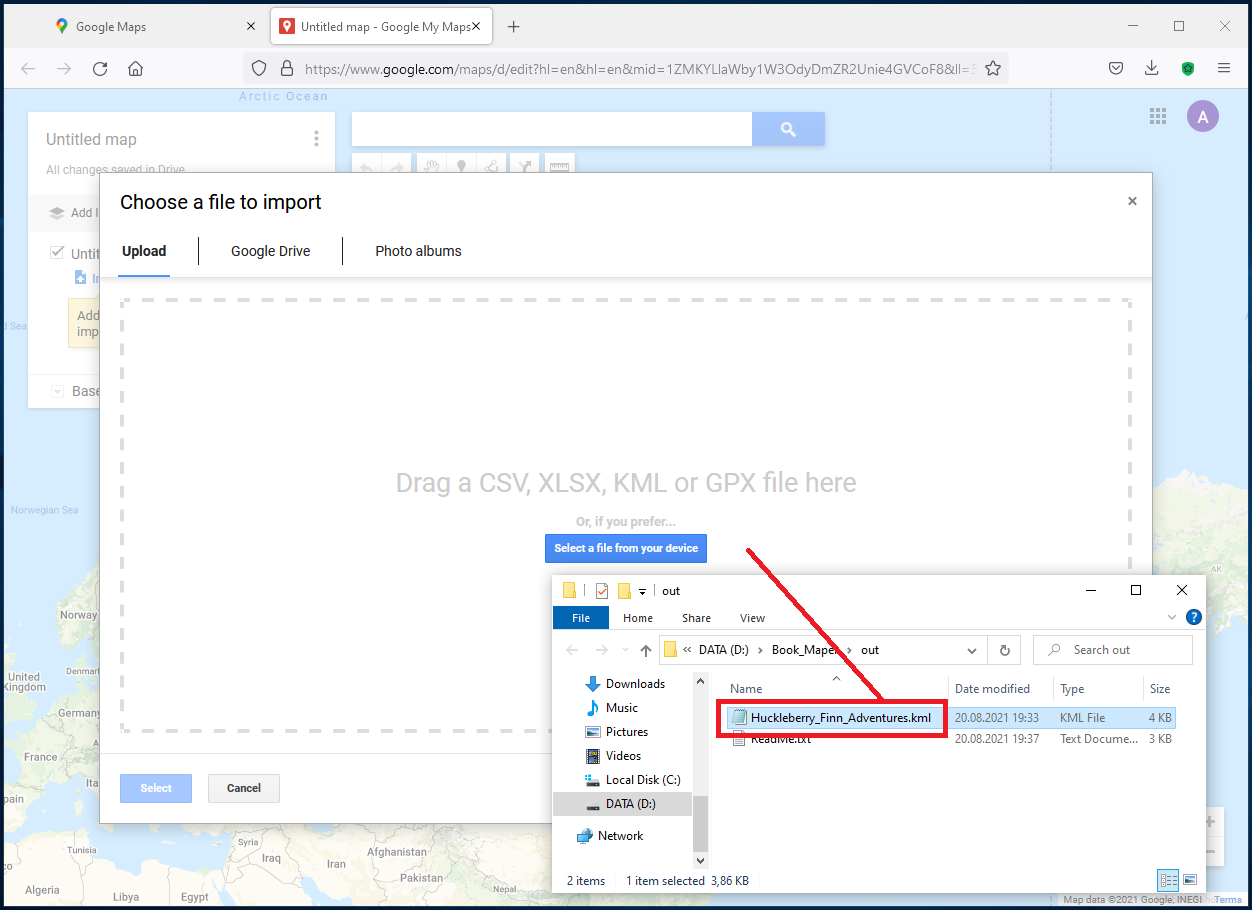
Task: Open Explorer help question mark
Action: [x=1192, y=617]
